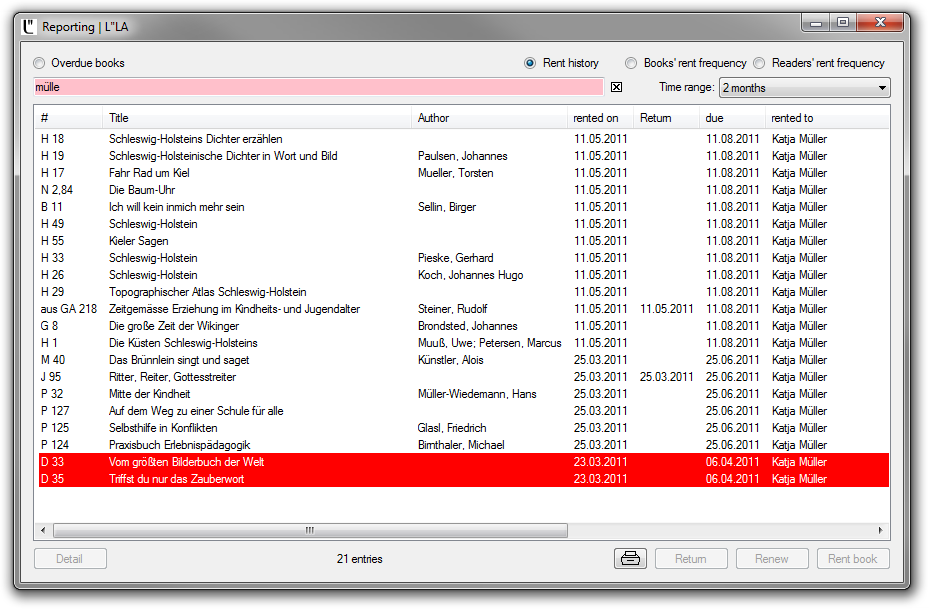Choose Readers' rent frequency report
This screenshot has width=929, height=609.
[x=760, y=63]
